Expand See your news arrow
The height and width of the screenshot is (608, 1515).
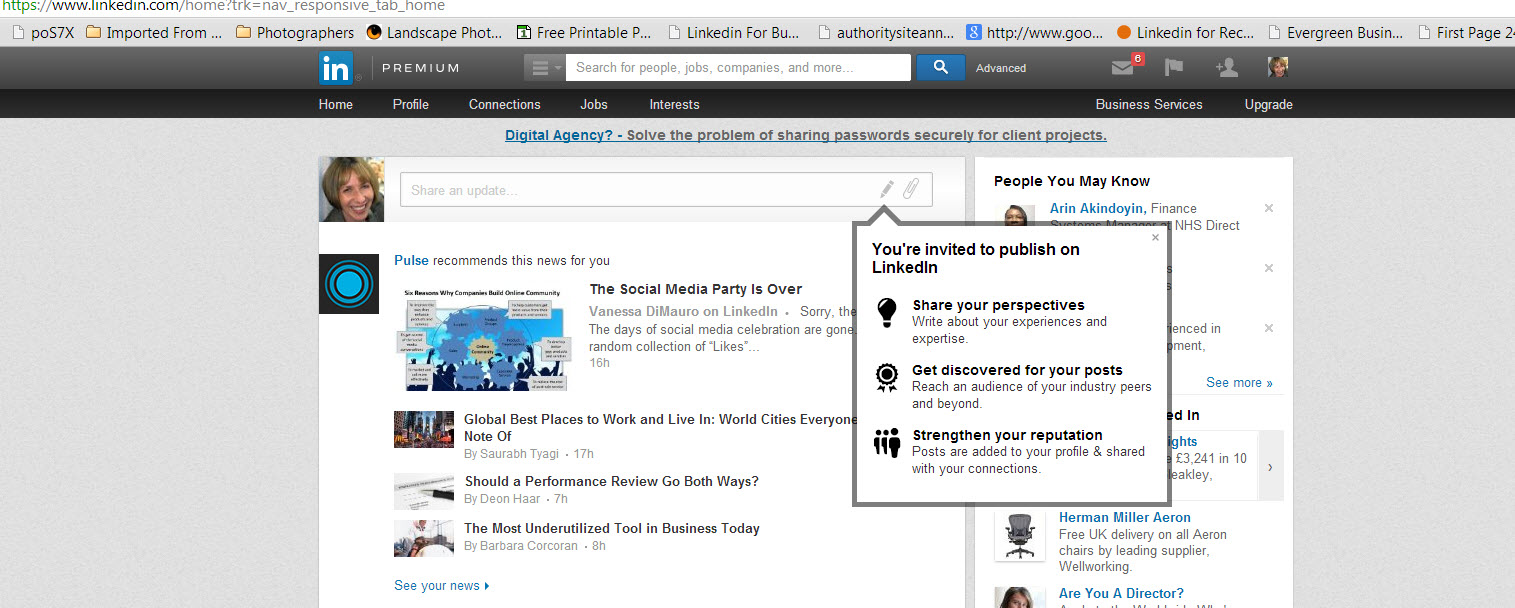[x=487, y=586]
